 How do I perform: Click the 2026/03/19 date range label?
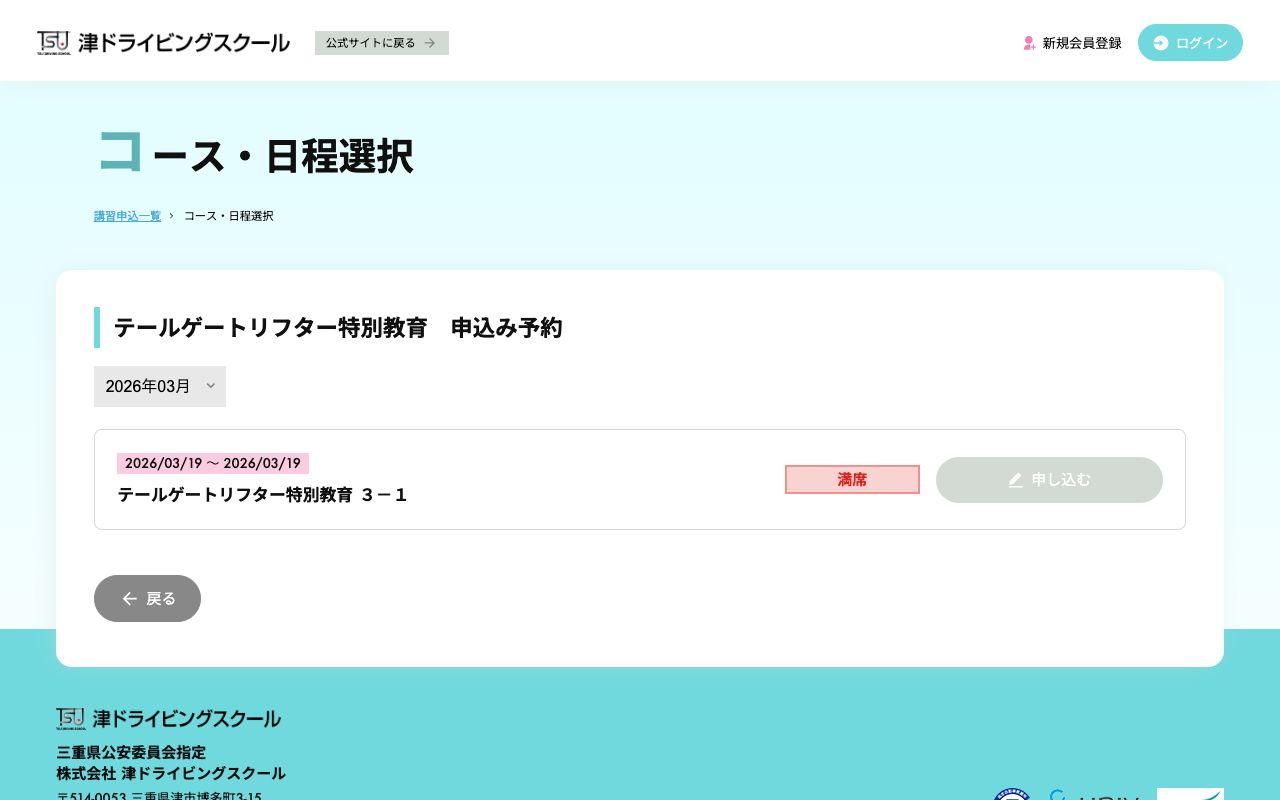coord(213,463)
